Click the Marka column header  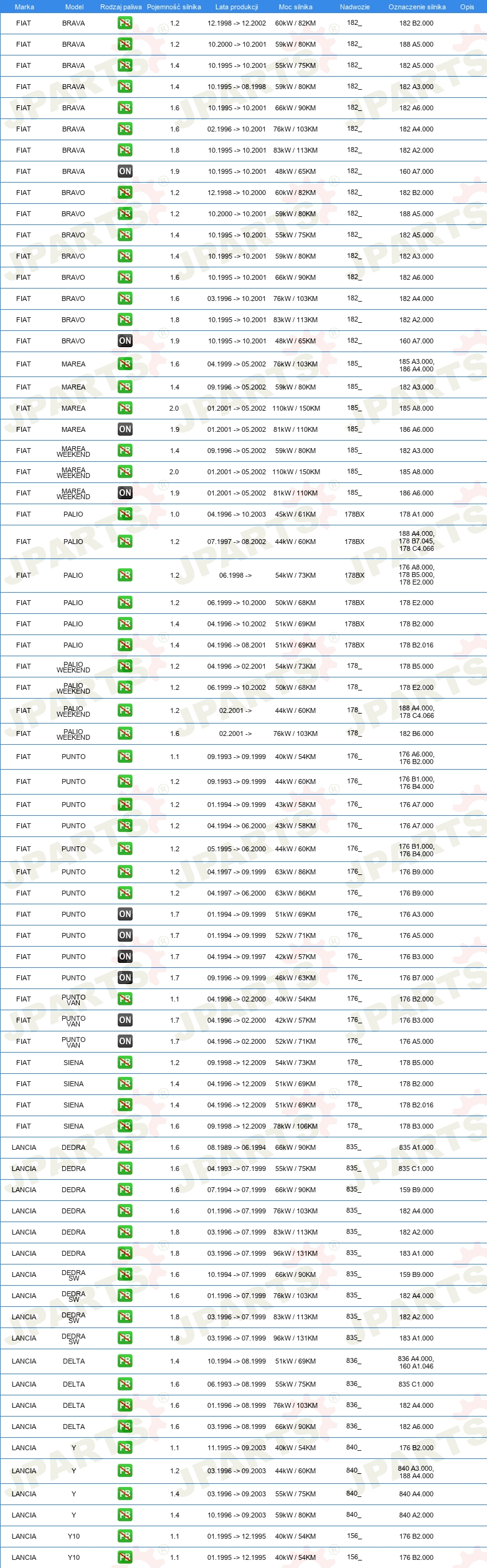point(24,7)
